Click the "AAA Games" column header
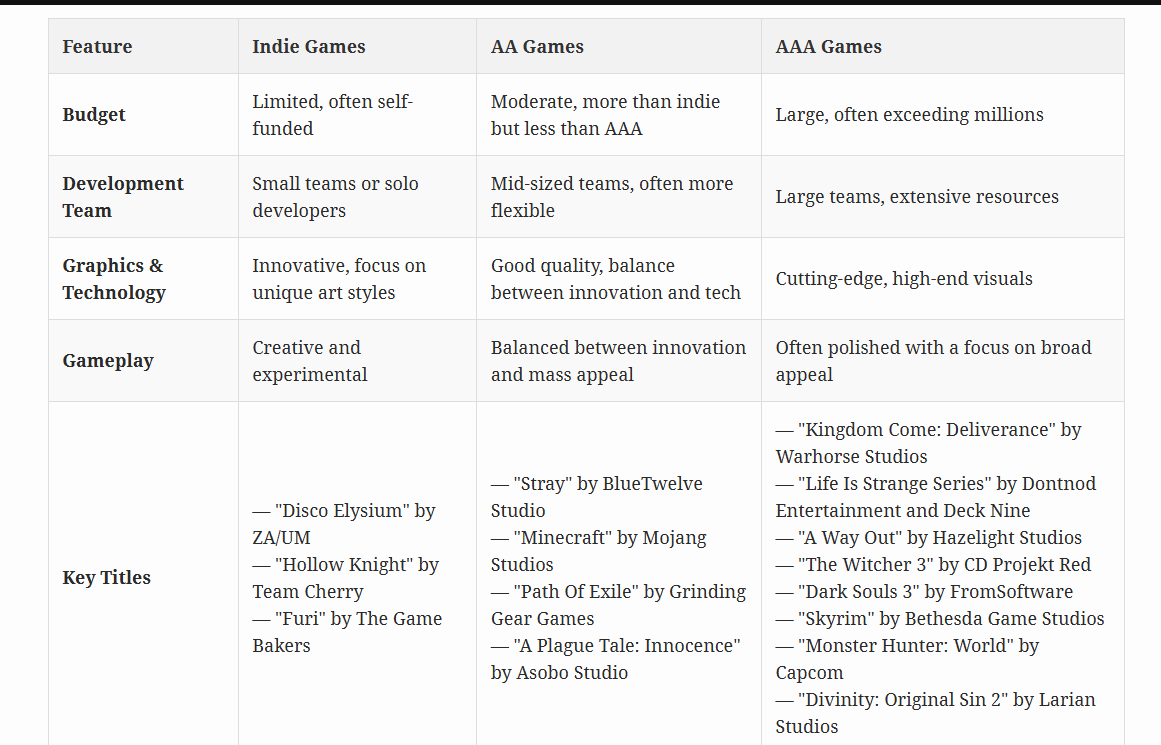Viewport: 1161px width, 745px height. click(x=828, y=47)
